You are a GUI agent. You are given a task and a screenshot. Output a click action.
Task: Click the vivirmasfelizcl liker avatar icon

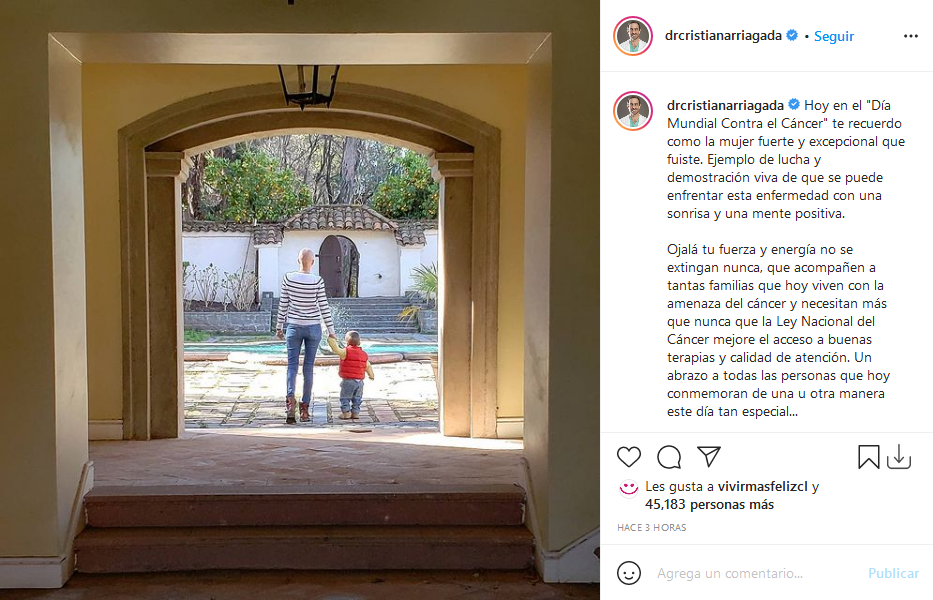(628, 488)
